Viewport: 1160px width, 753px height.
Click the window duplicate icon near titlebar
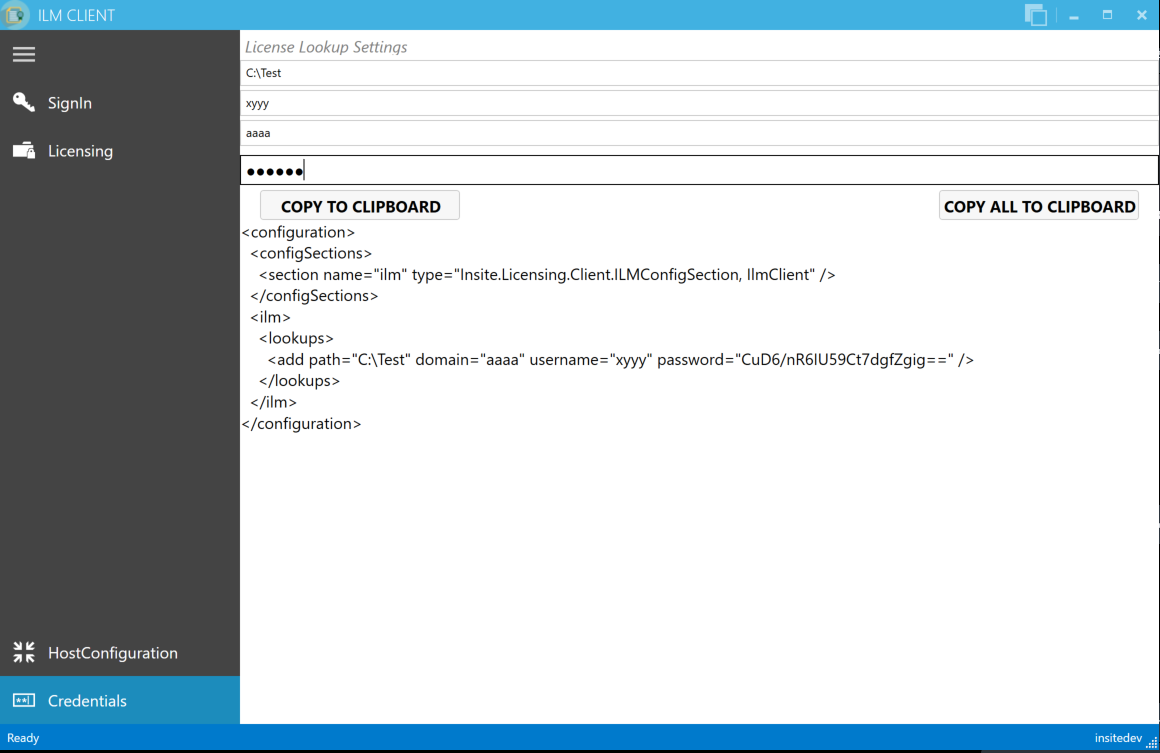coord(1036,15)
